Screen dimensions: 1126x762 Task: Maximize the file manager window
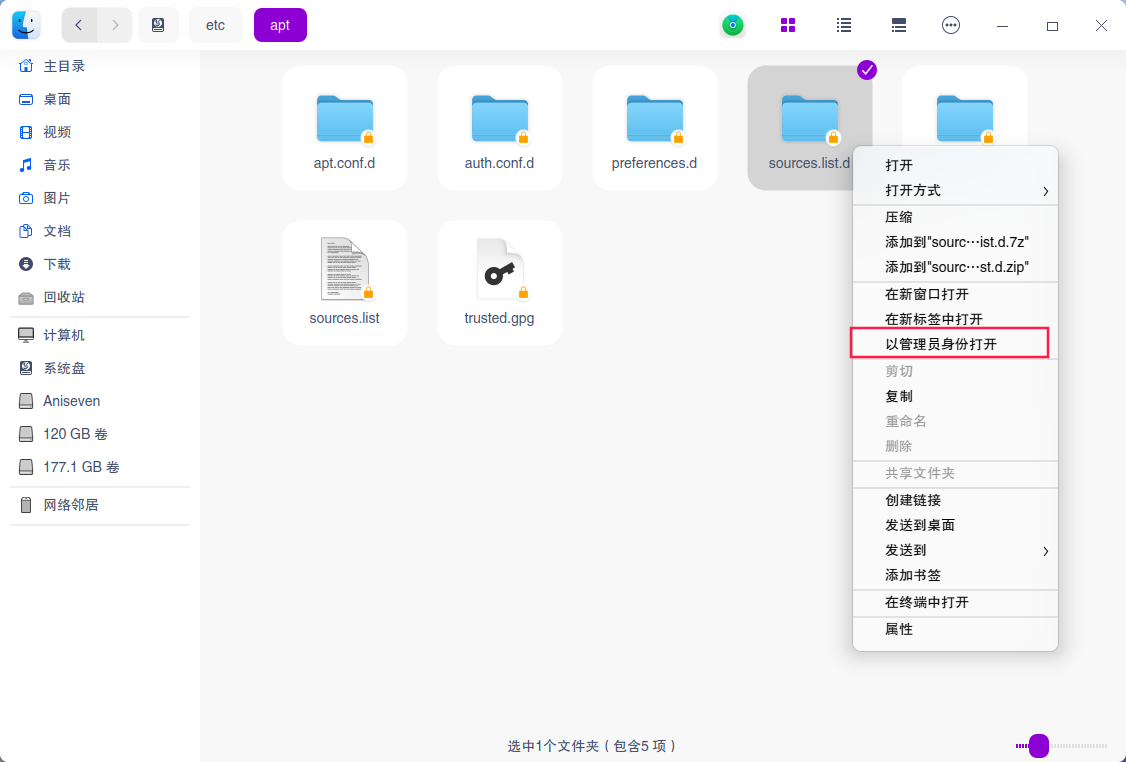tap(1052, 26)
